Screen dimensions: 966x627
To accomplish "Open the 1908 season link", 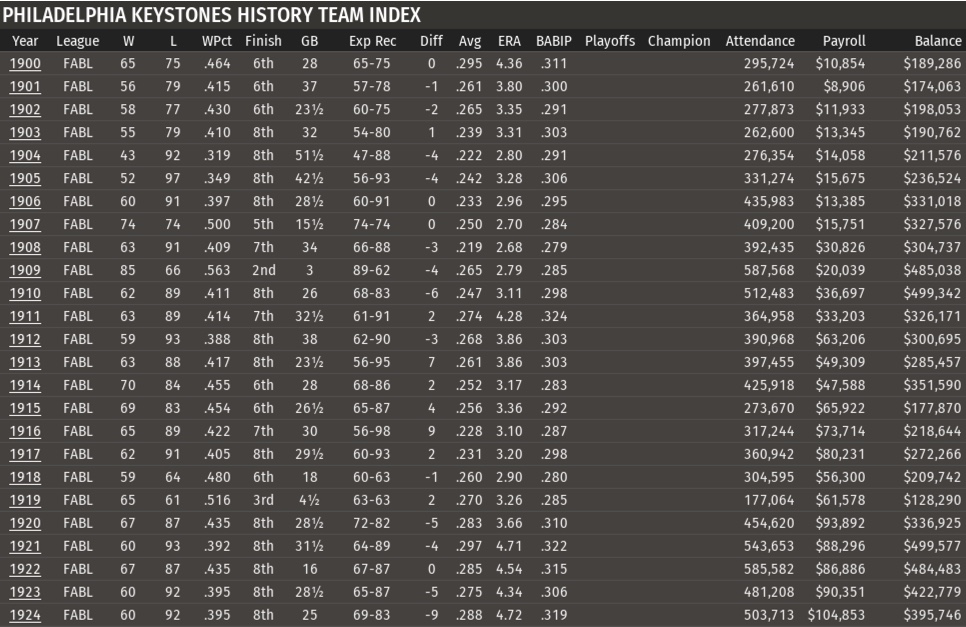I will point(25,248).
